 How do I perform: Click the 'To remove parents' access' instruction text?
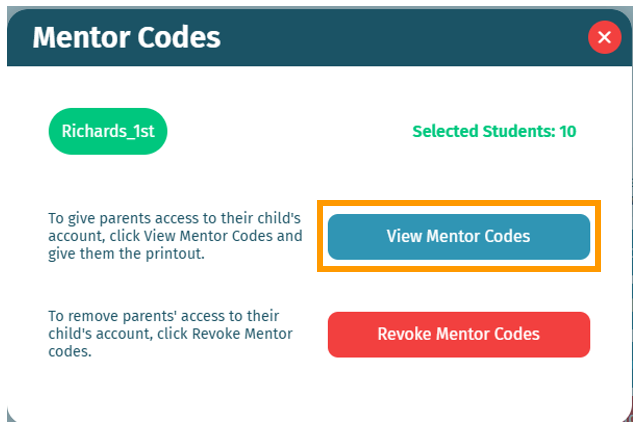point(170,334)
